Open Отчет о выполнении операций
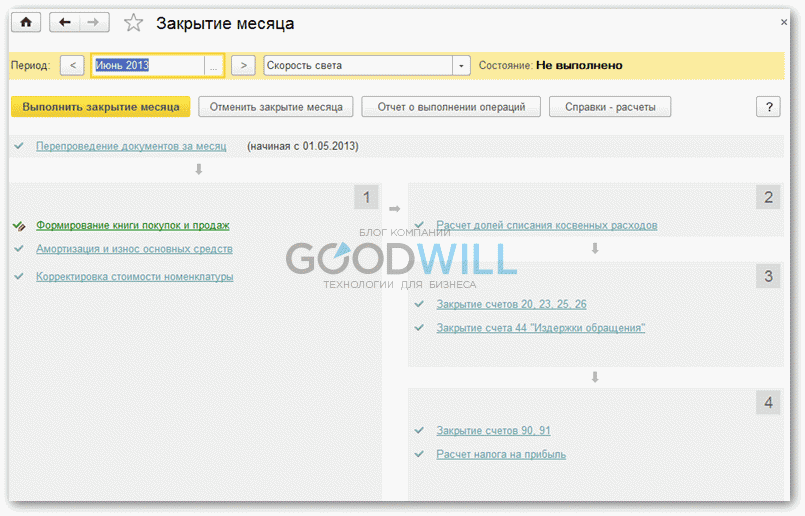This screenshot has width=805, height=516. pyautogui.click(x=451, y=107)
